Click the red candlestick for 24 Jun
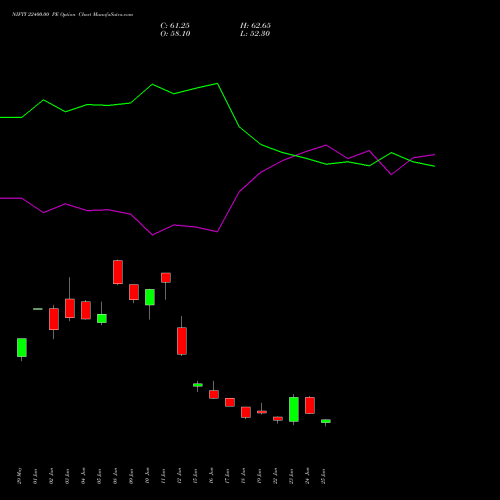The height and width of the screenshot is (500, 500). pyautogui.click(x=310, y=405)
